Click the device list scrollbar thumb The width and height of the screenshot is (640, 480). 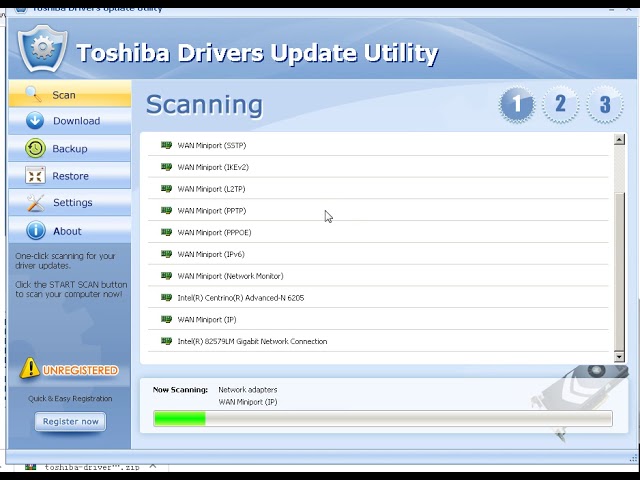[x=619, y=271]
